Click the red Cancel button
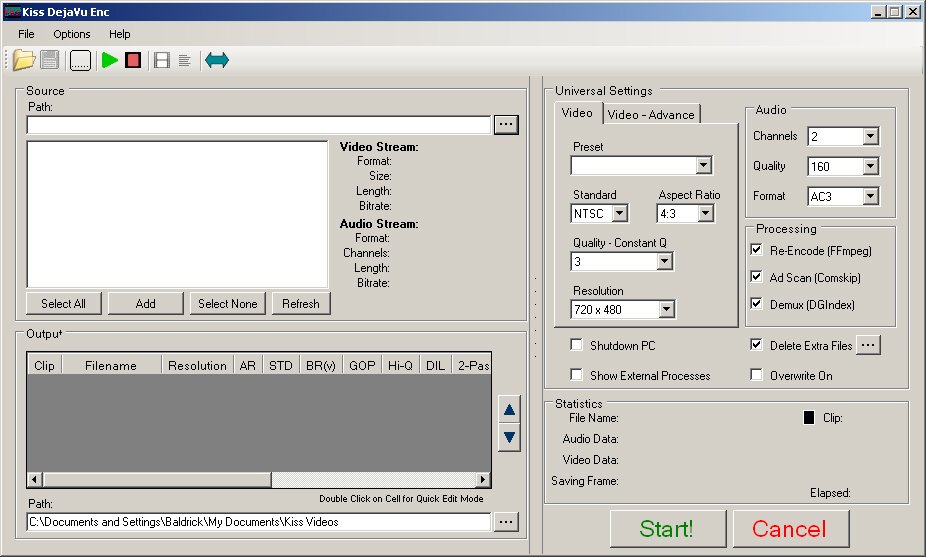The image size is (926, 557). (790, 529)
